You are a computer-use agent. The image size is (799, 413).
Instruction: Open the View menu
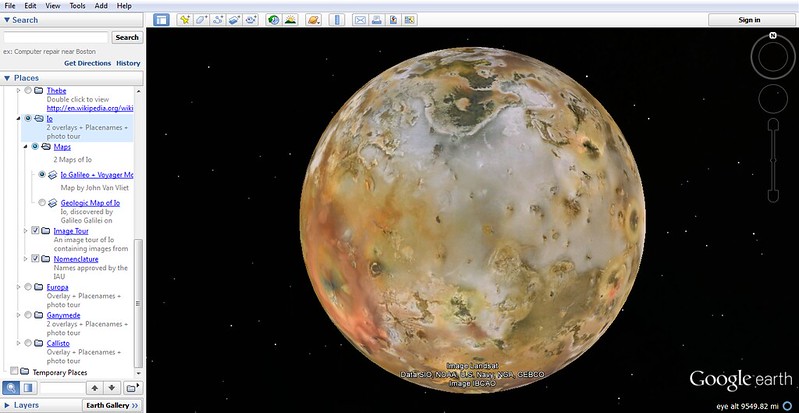pyautogui.click(x=52, y=6)
